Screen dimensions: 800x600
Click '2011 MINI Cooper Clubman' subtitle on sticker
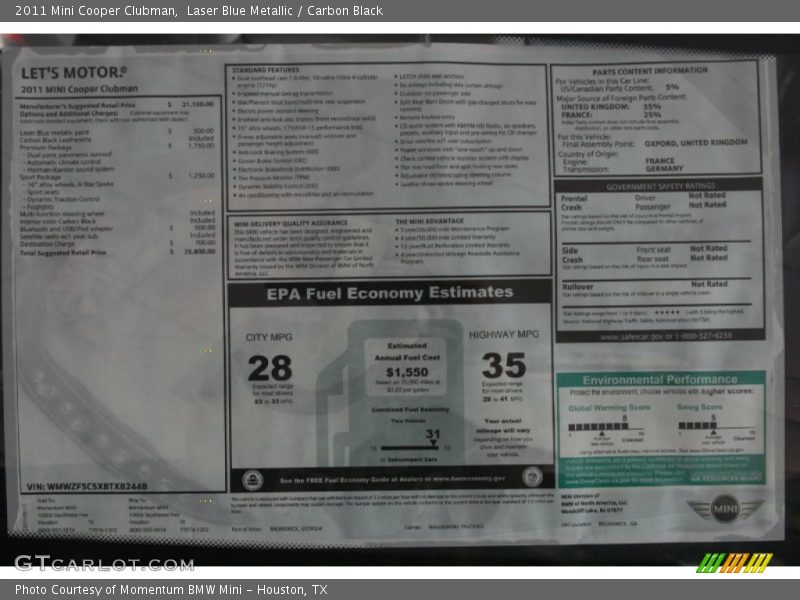coord(79,89)
